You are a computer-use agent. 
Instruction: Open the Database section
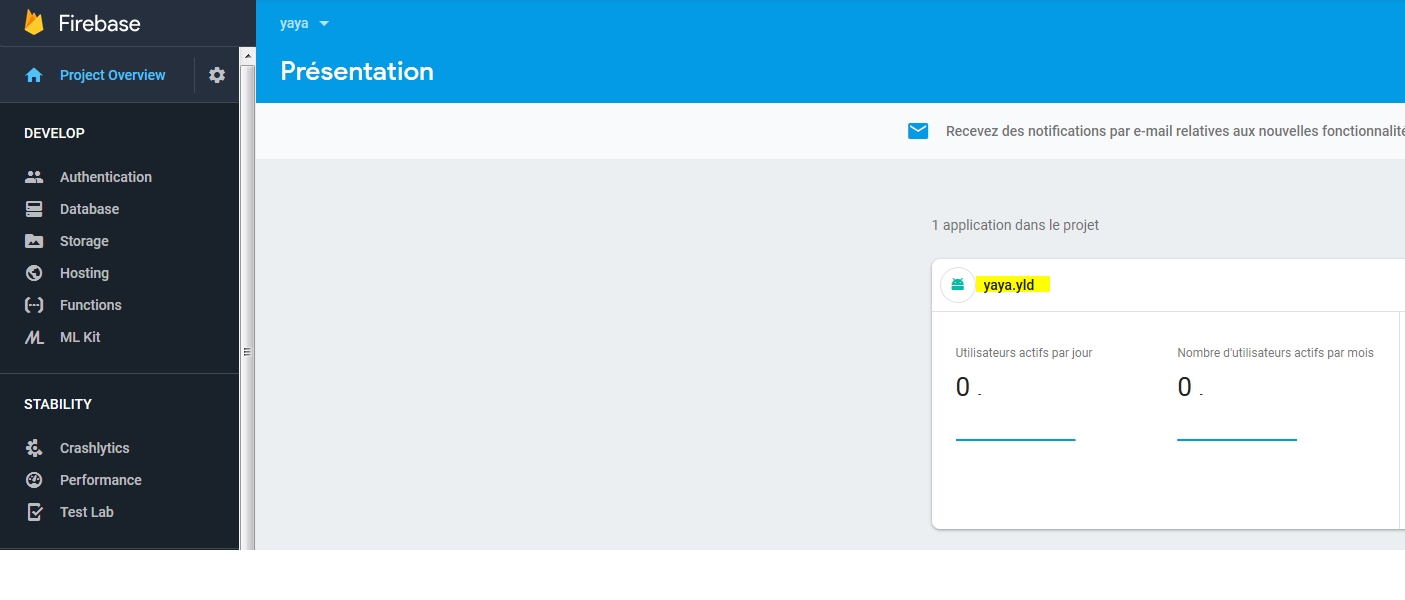[x=89, y=209]
